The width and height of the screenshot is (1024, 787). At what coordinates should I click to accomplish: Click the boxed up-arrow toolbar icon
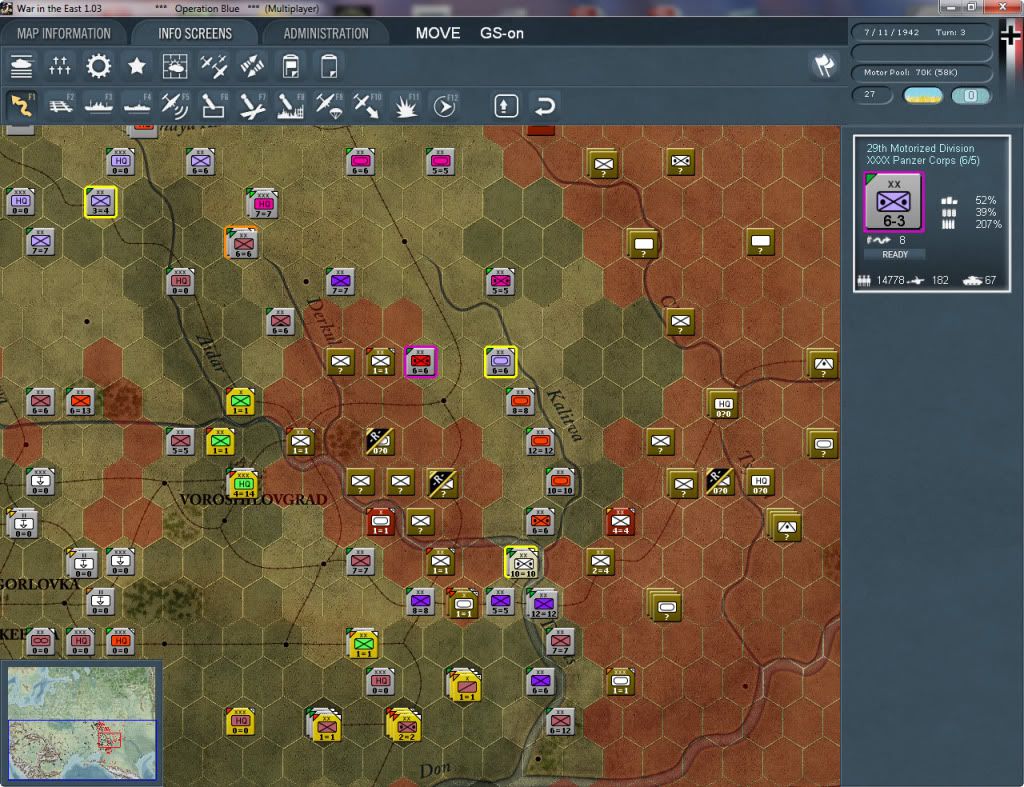[506, 105]
